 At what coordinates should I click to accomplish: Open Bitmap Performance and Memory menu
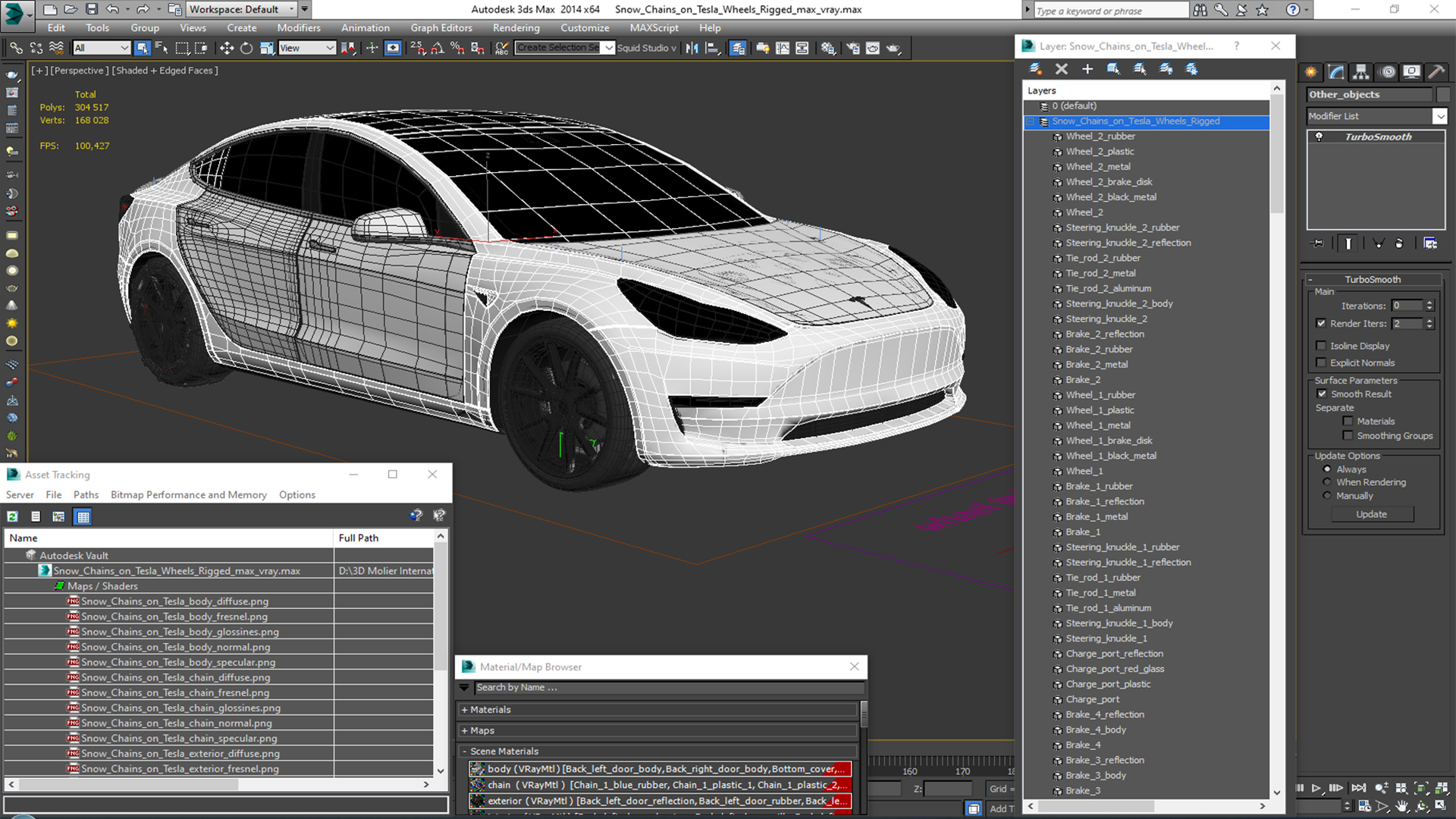(x=188, y=494)
